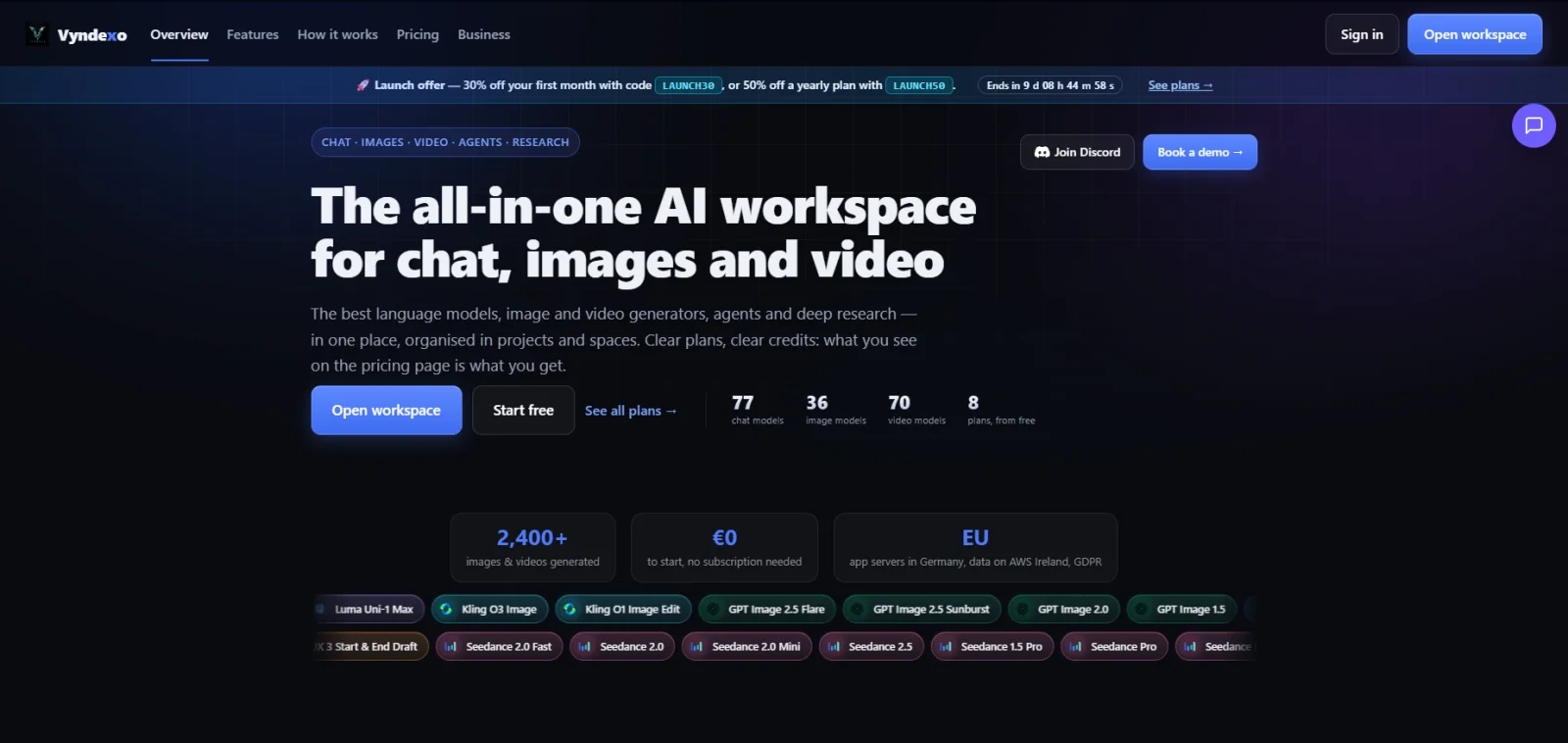Screen dimensions: 1568x743
Task: Click the Seedance 2.0 chip icon
Action: tap(584, 646)
